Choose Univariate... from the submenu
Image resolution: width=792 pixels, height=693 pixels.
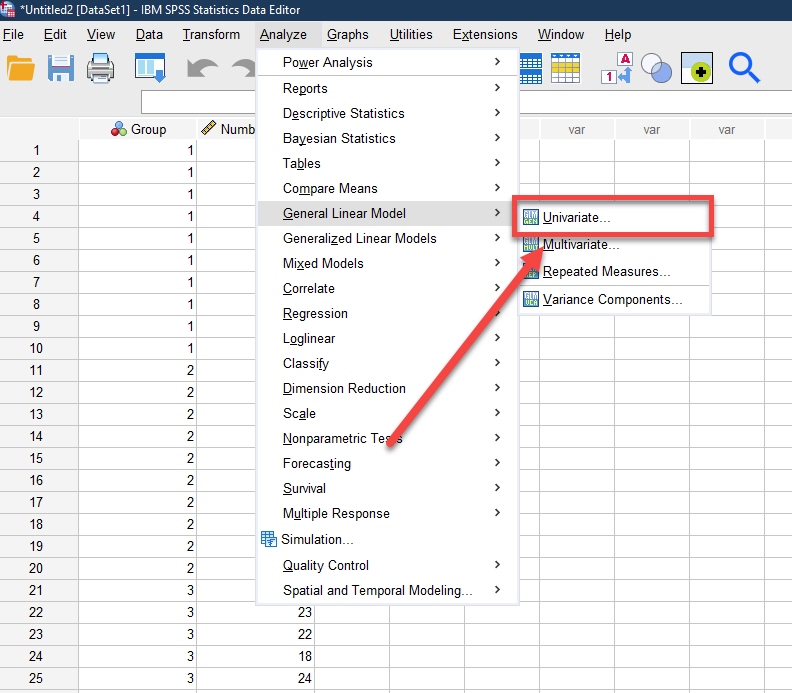pyautogui.click(x=614, y=217)
